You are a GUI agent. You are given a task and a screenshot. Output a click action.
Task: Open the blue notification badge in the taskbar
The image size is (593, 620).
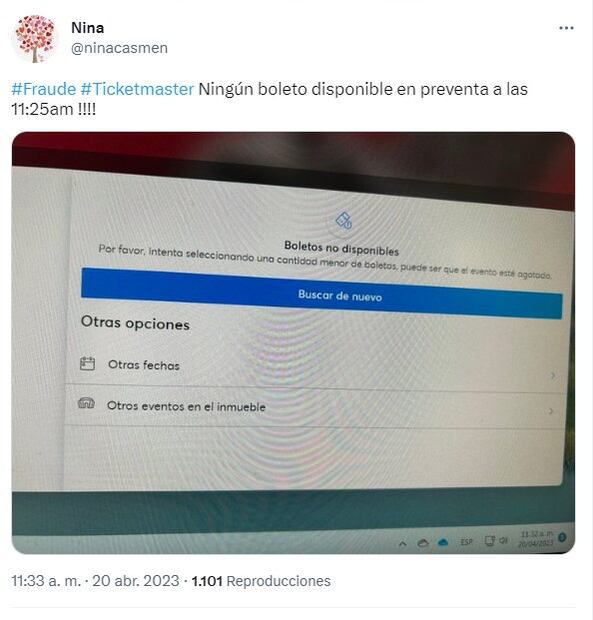562,537
